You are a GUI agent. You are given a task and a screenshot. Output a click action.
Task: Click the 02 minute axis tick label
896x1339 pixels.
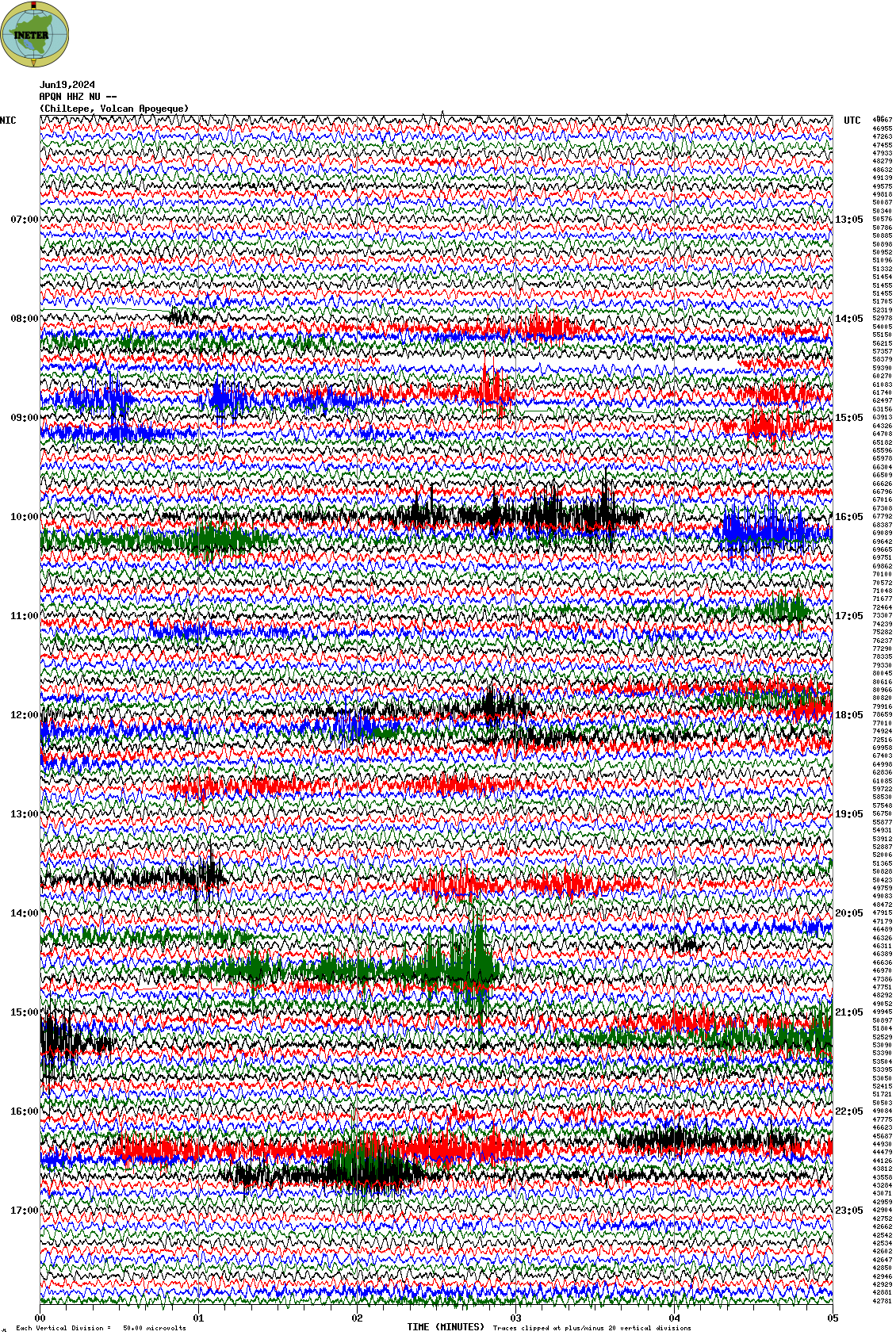click(357, 1318)
